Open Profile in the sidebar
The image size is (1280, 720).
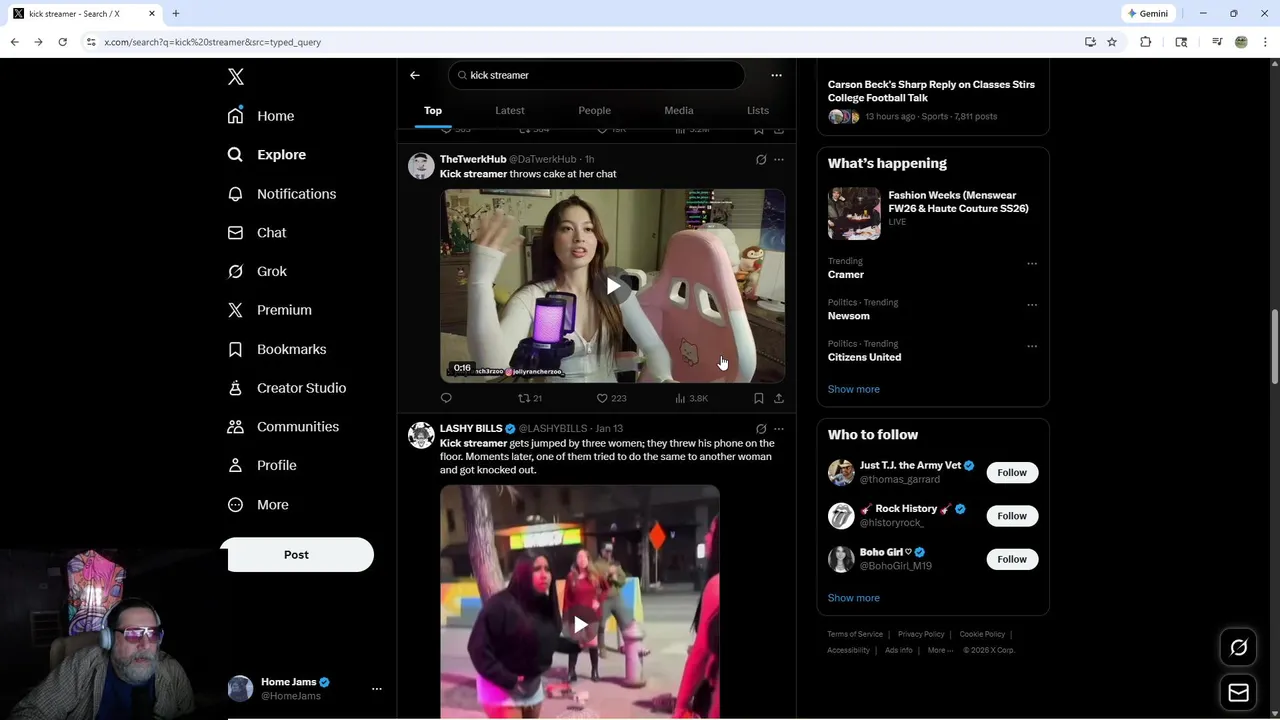(x=262, y=465)
